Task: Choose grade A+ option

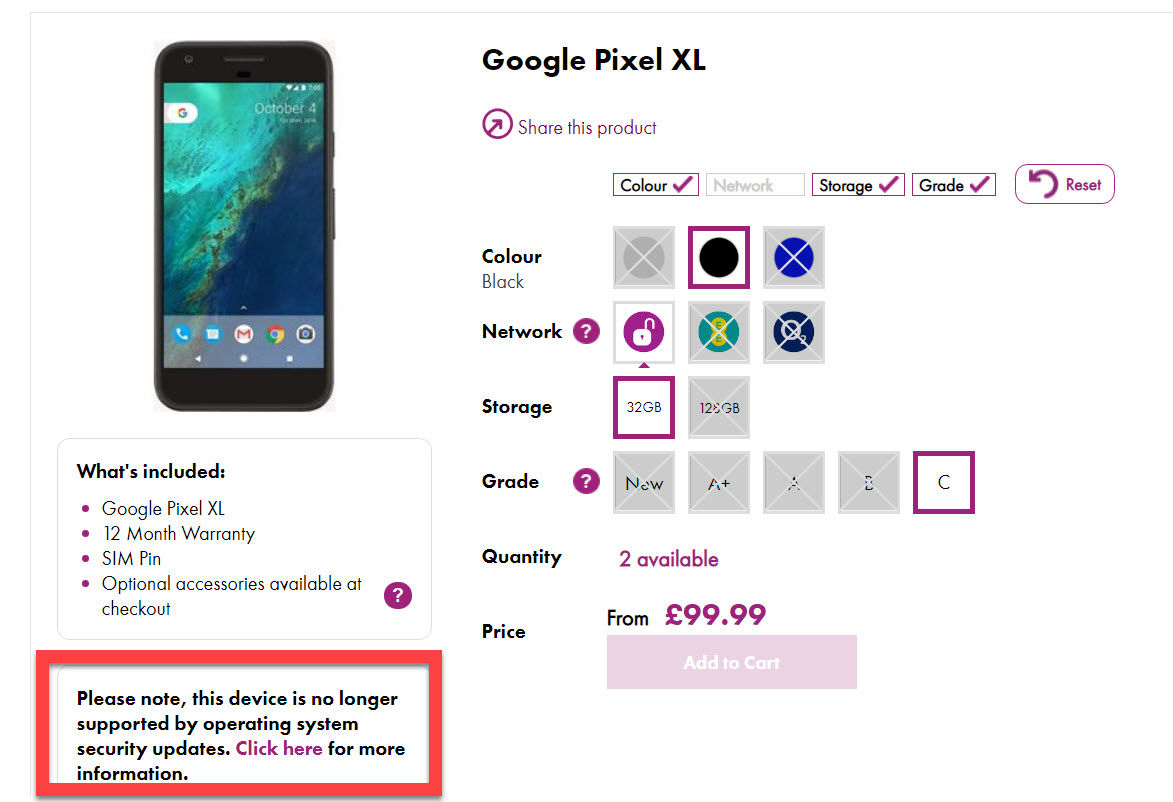Action: tap(719, 483)
